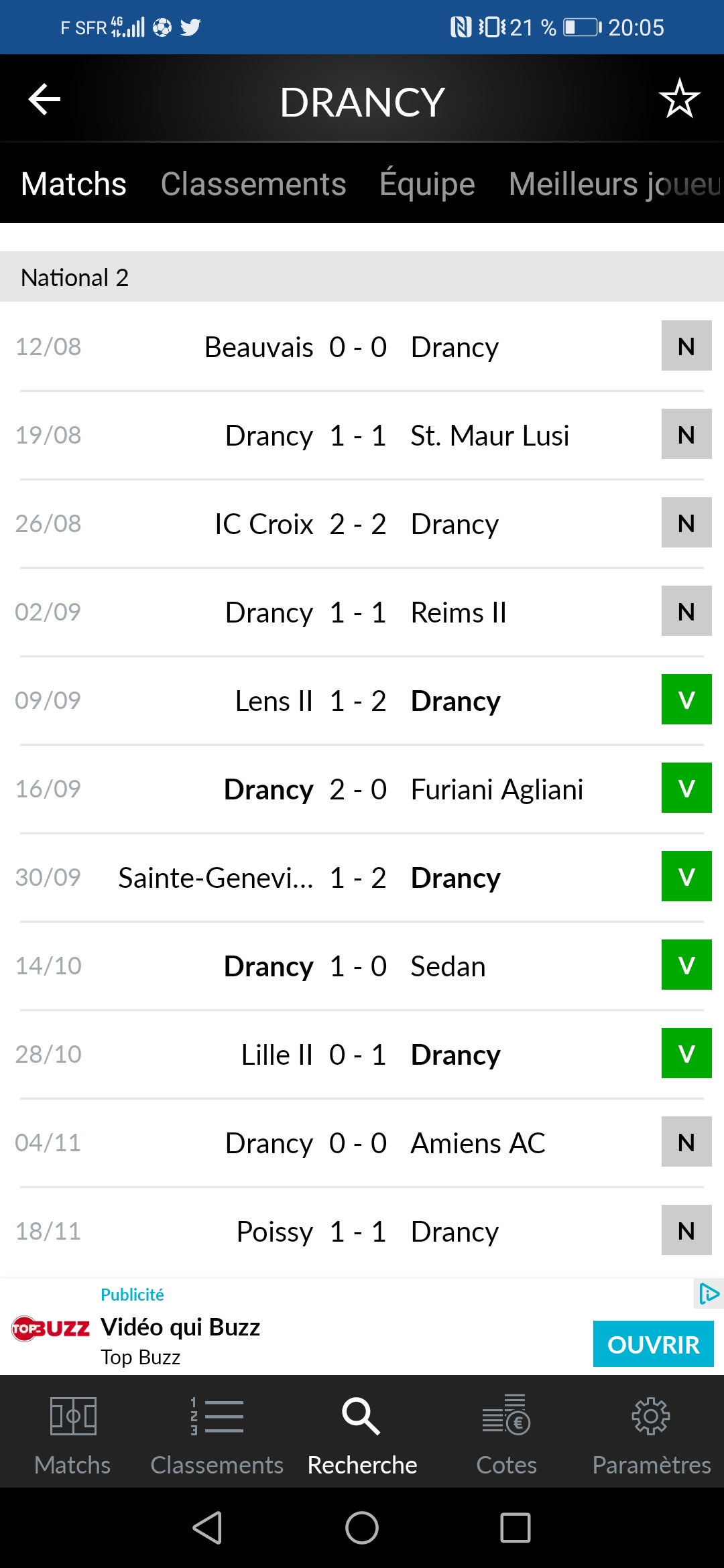This screenshot has height=1568, width=724.
Task: Switch to the Équipe tab
Action: tap(427, 184)
